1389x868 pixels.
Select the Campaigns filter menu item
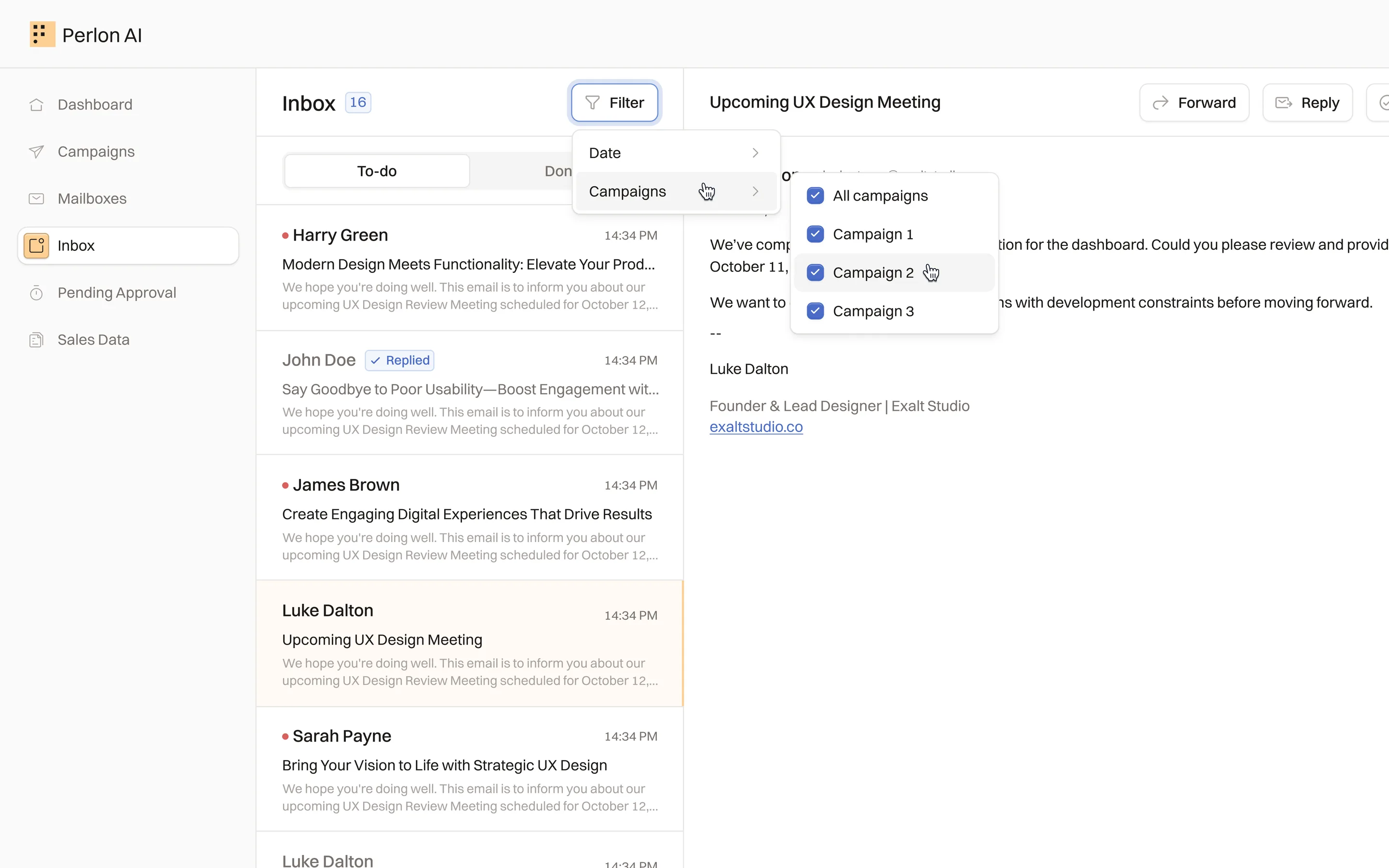[676, 191]
